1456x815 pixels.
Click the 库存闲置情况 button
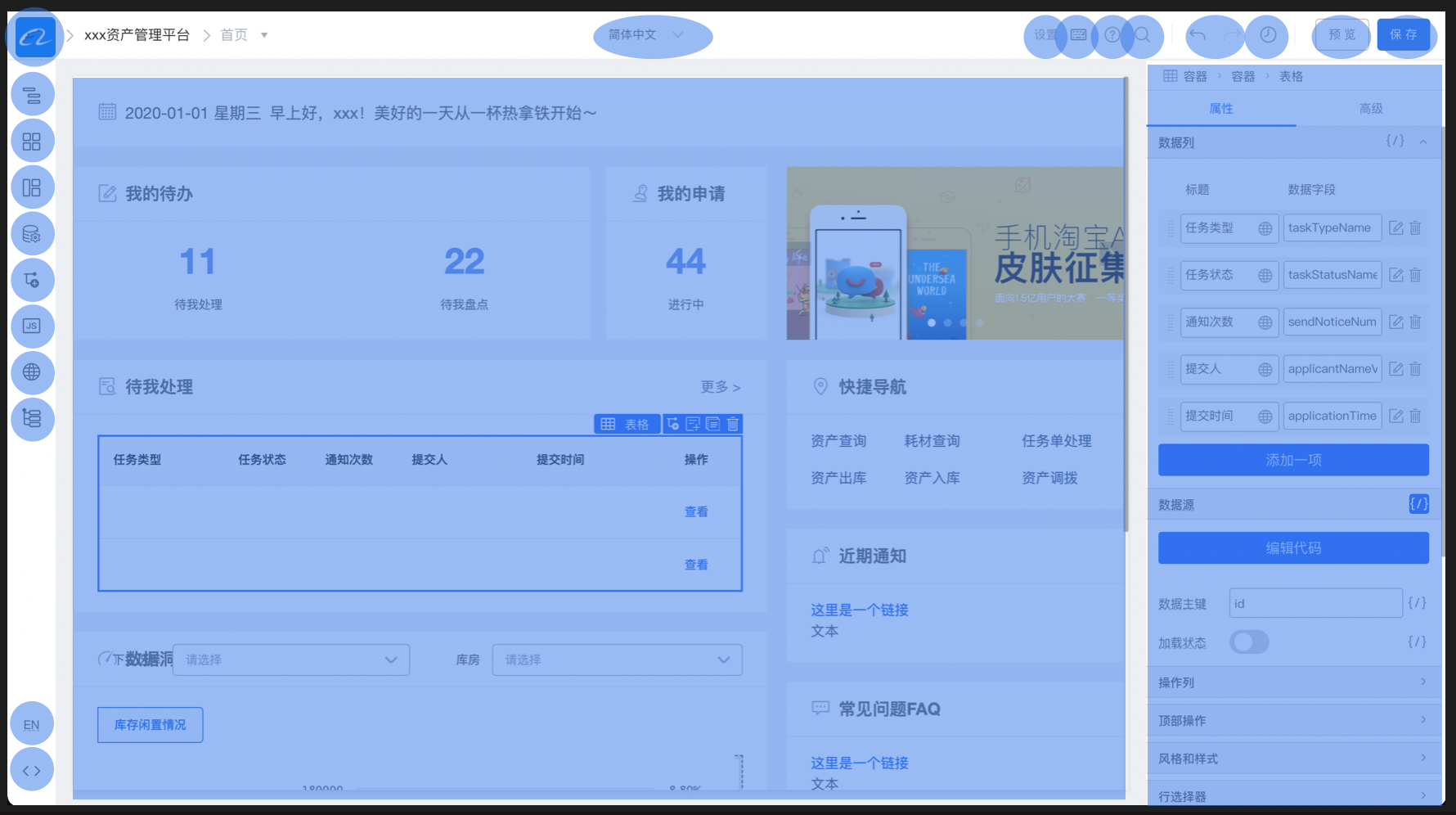tap(151, 725)
